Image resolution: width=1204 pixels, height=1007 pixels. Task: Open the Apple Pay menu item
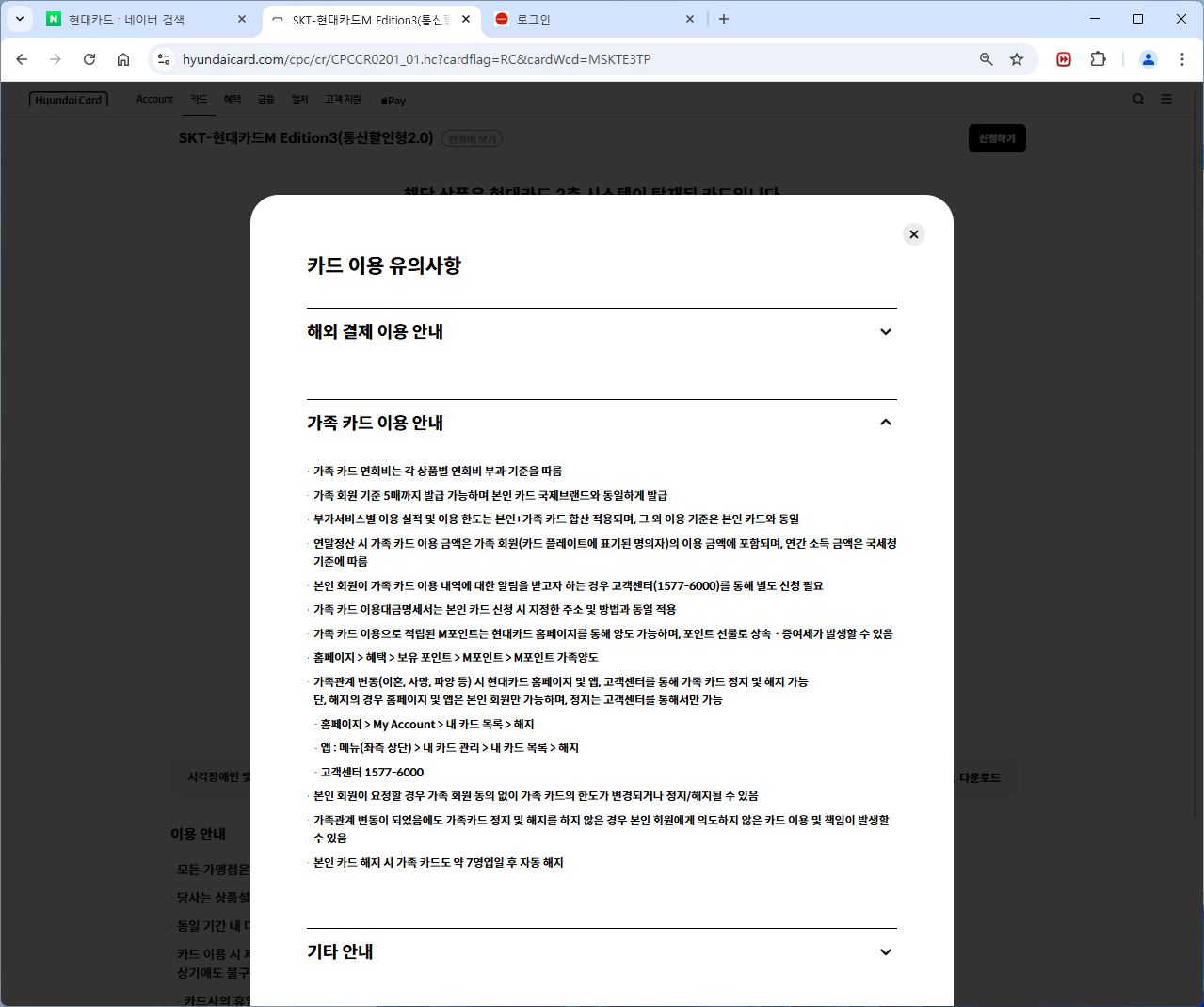pyautogui.click(x=393, y=100)
